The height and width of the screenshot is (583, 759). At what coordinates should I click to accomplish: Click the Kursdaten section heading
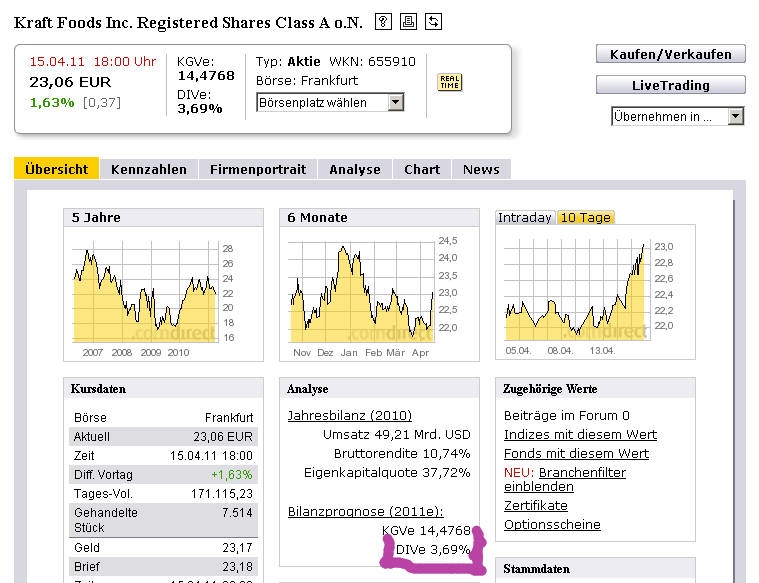click(98, 389)
